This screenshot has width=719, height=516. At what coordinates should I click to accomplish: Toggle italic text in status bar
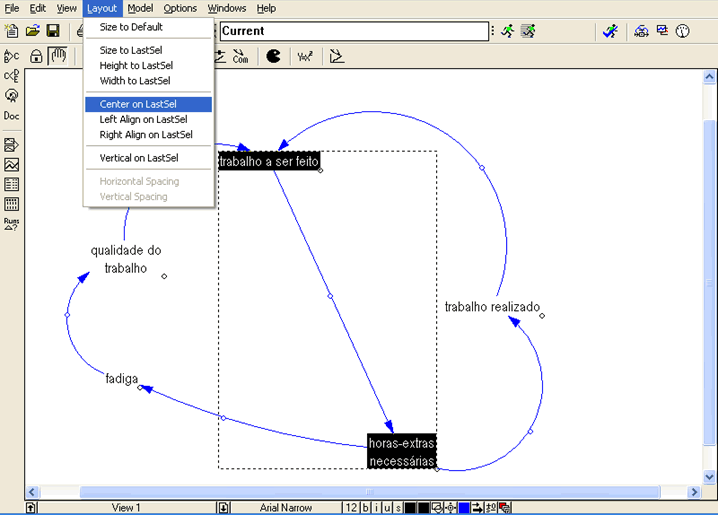click(376, 508)
